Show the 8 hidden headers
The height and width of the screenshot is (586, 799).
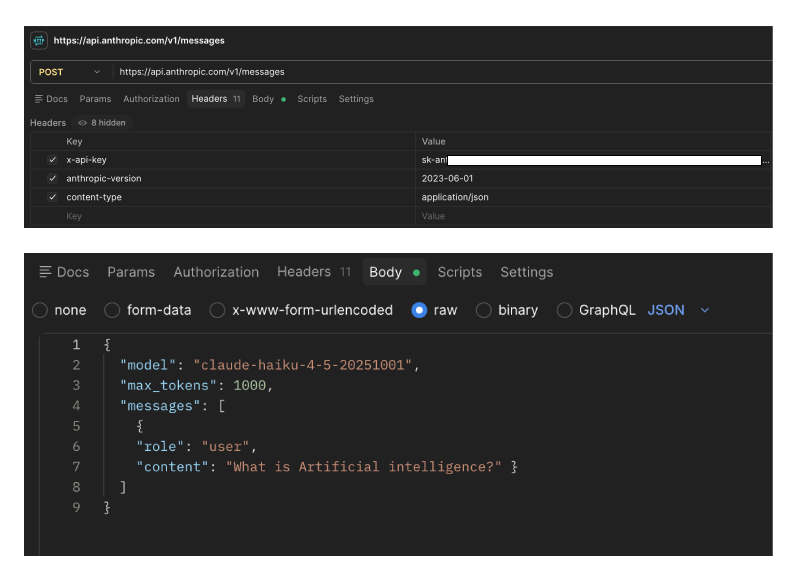click(102, 123)
